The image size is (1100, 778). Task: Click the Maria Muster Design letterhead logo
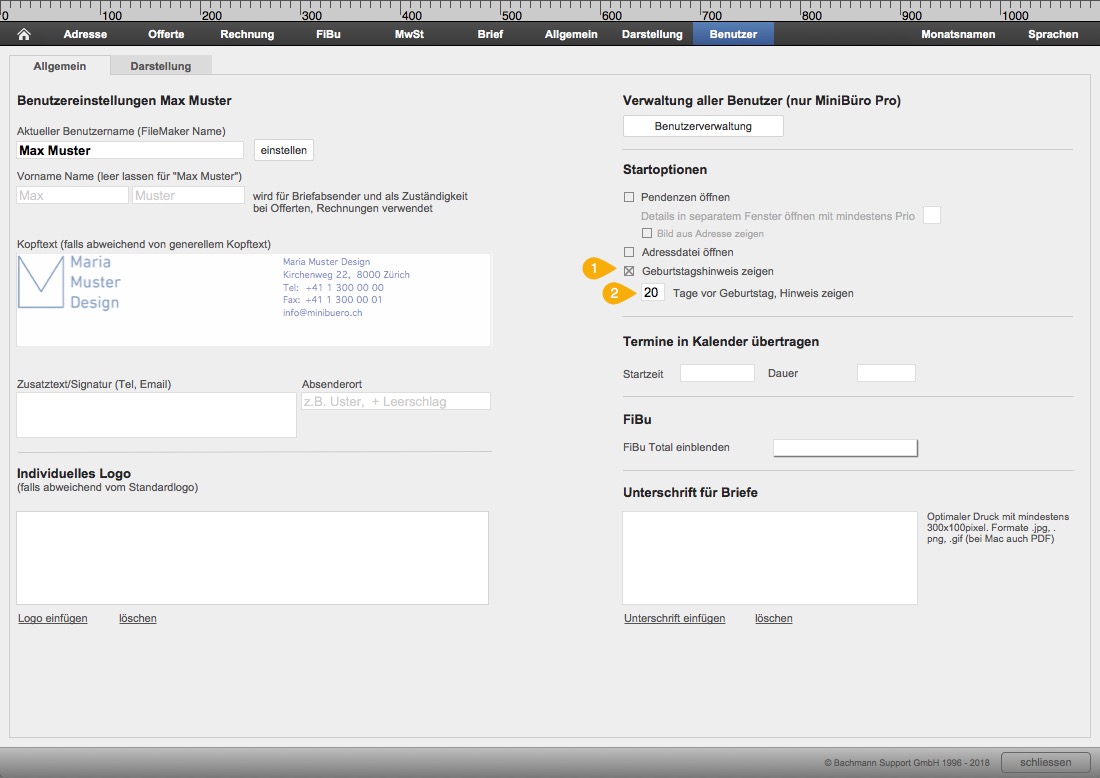[69, 282]
